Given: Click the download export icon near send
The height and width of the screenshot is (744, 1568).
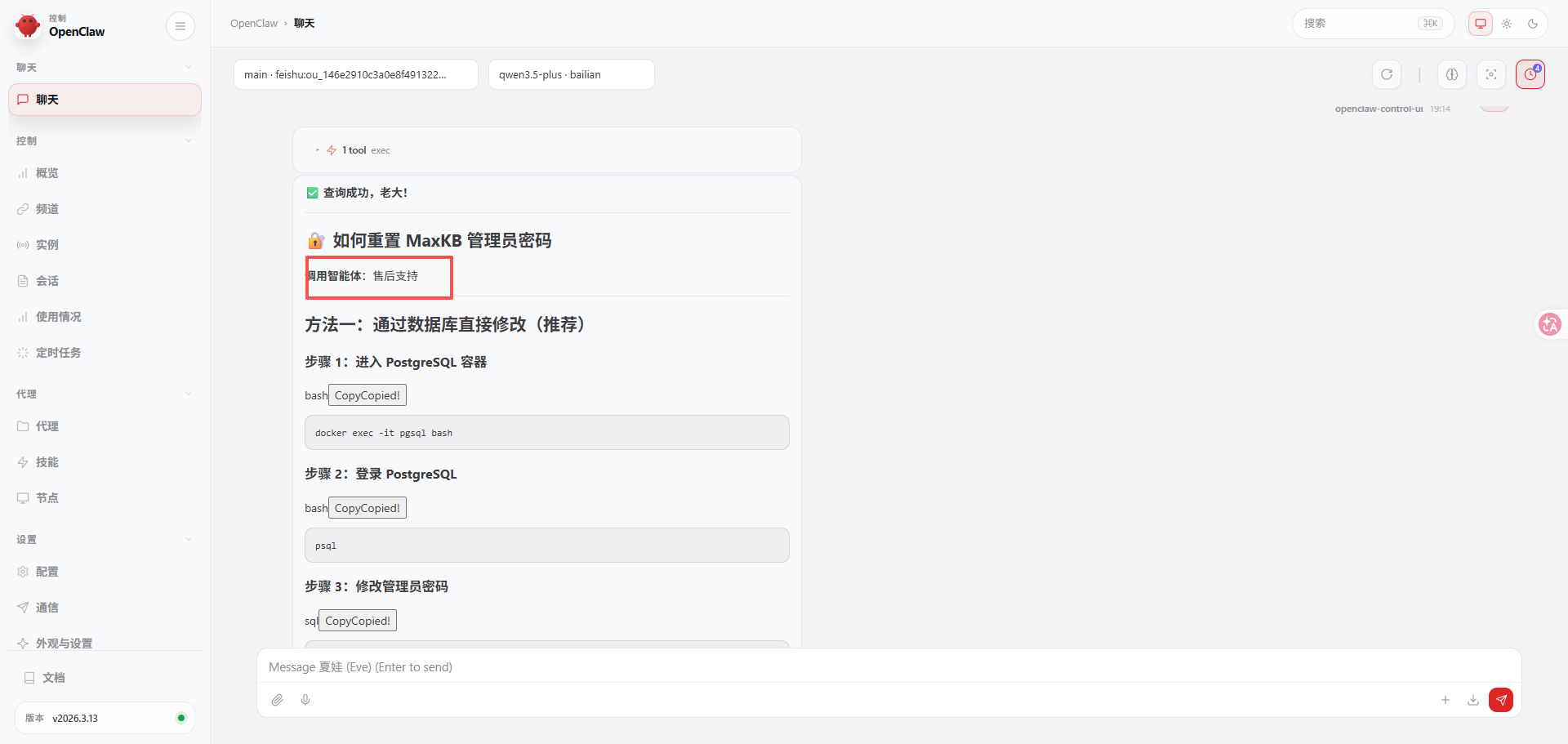Looking at the screenshot, I should tap(1472, 700).
